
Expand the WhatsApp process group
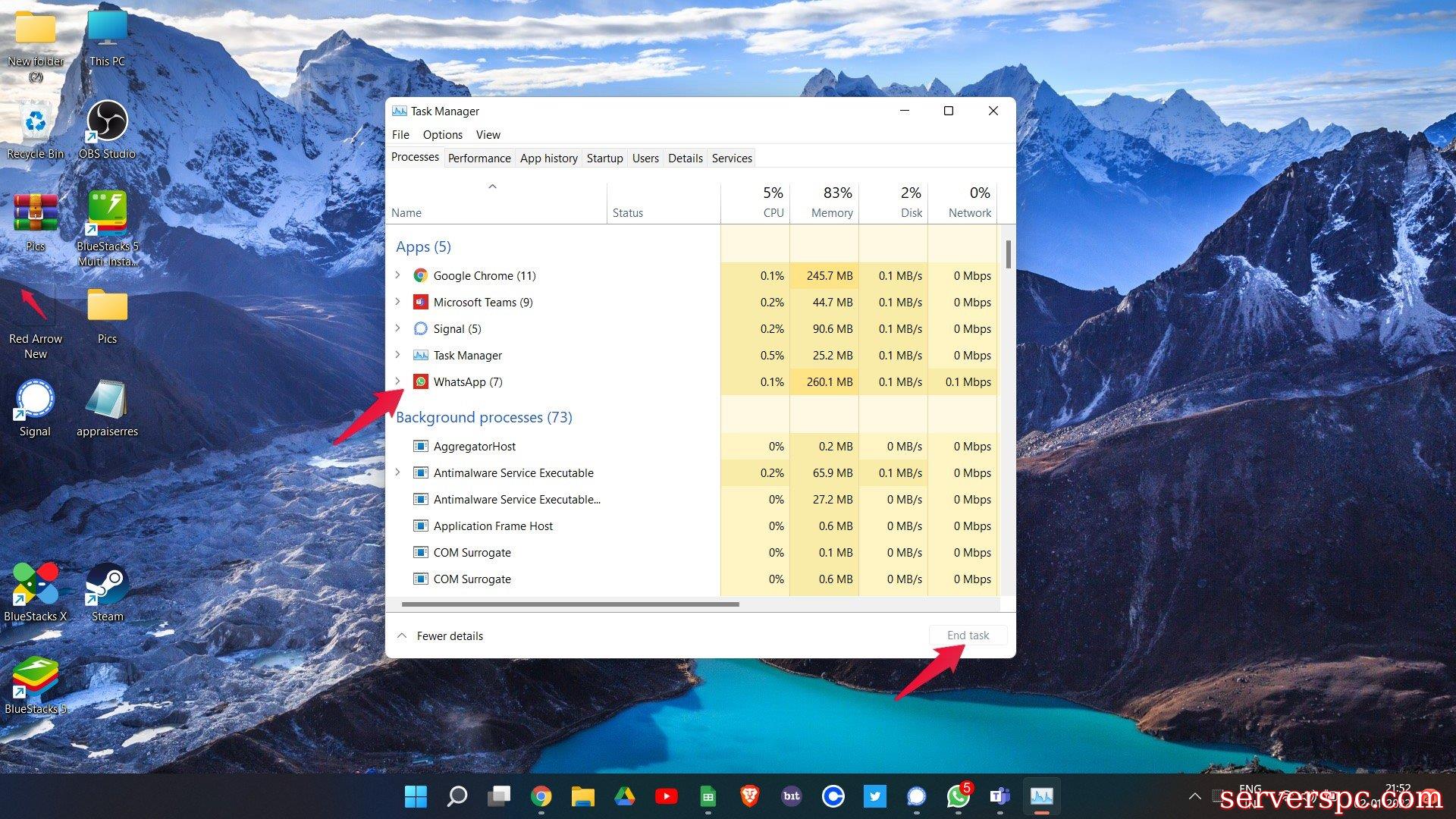pyautogui.click(x=397, y=381)
